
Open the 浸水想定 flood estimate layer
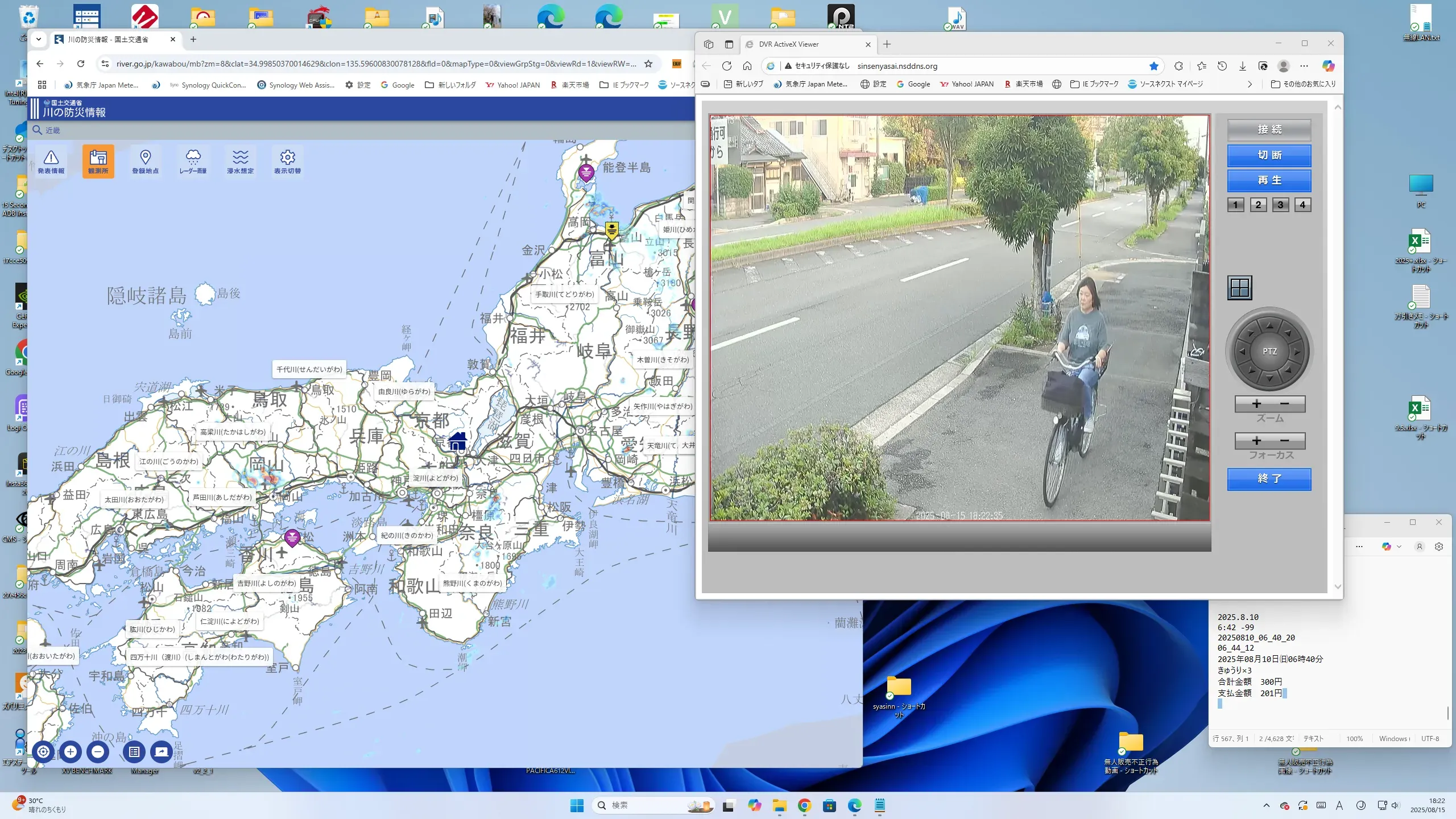coord(240,162)
